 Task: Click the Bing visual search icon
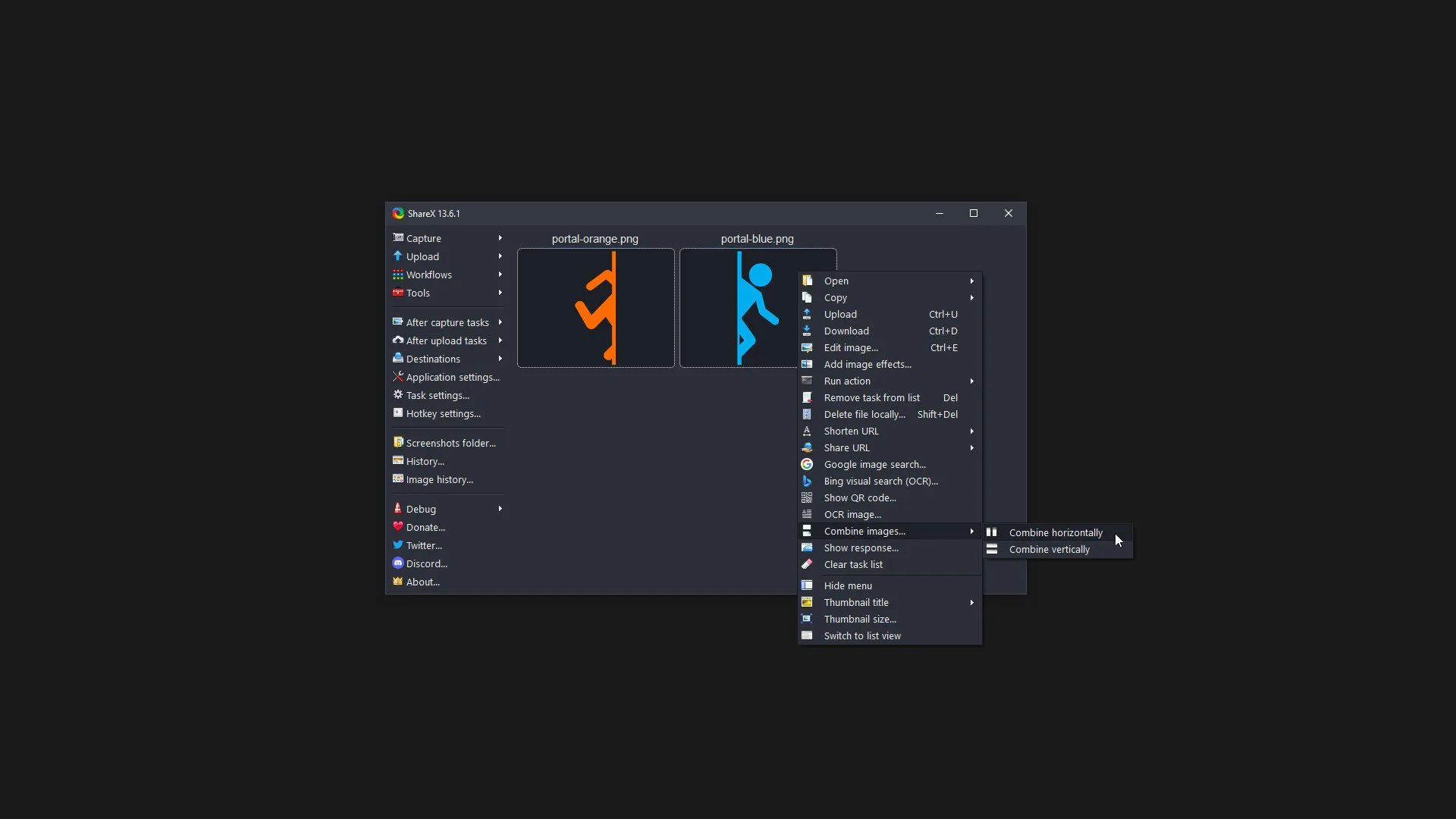(x=807, y=481)
